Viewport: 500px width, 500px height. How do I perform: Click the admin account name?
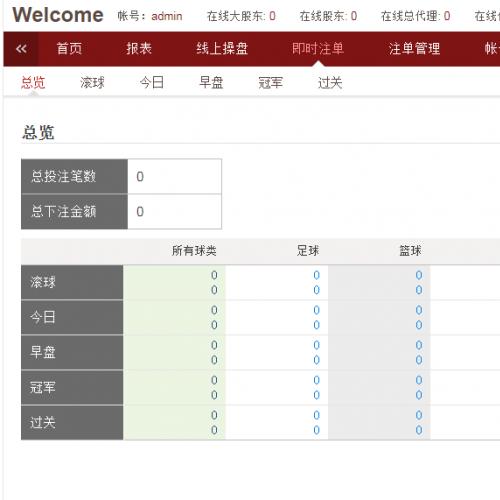(x=167, y=16)
